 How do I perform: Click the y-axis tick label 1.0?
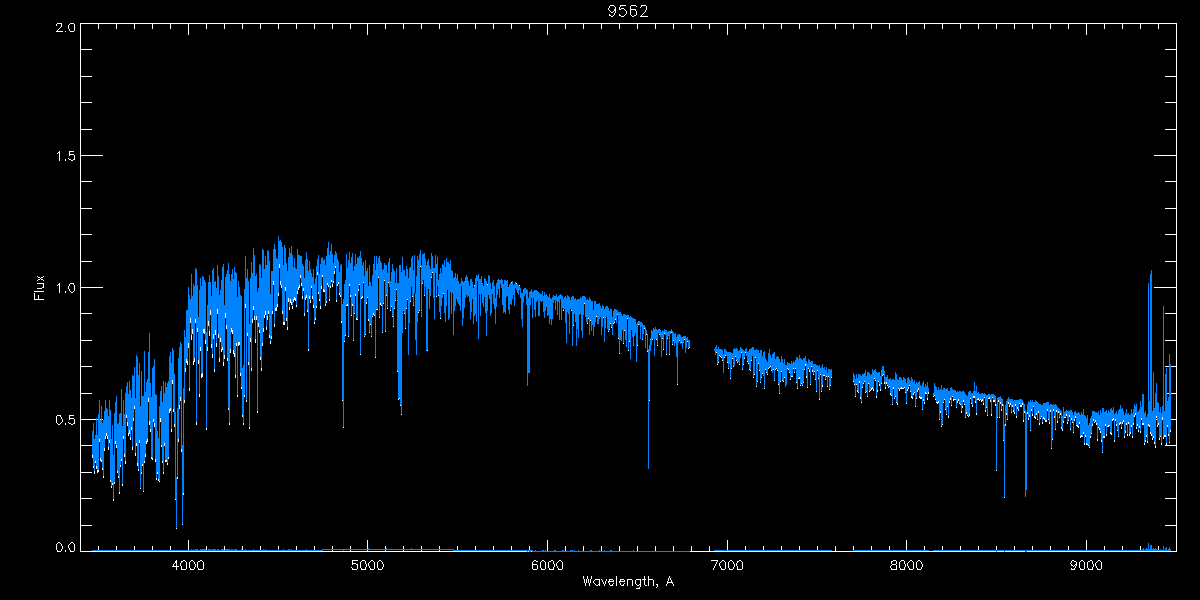[65, 288]
